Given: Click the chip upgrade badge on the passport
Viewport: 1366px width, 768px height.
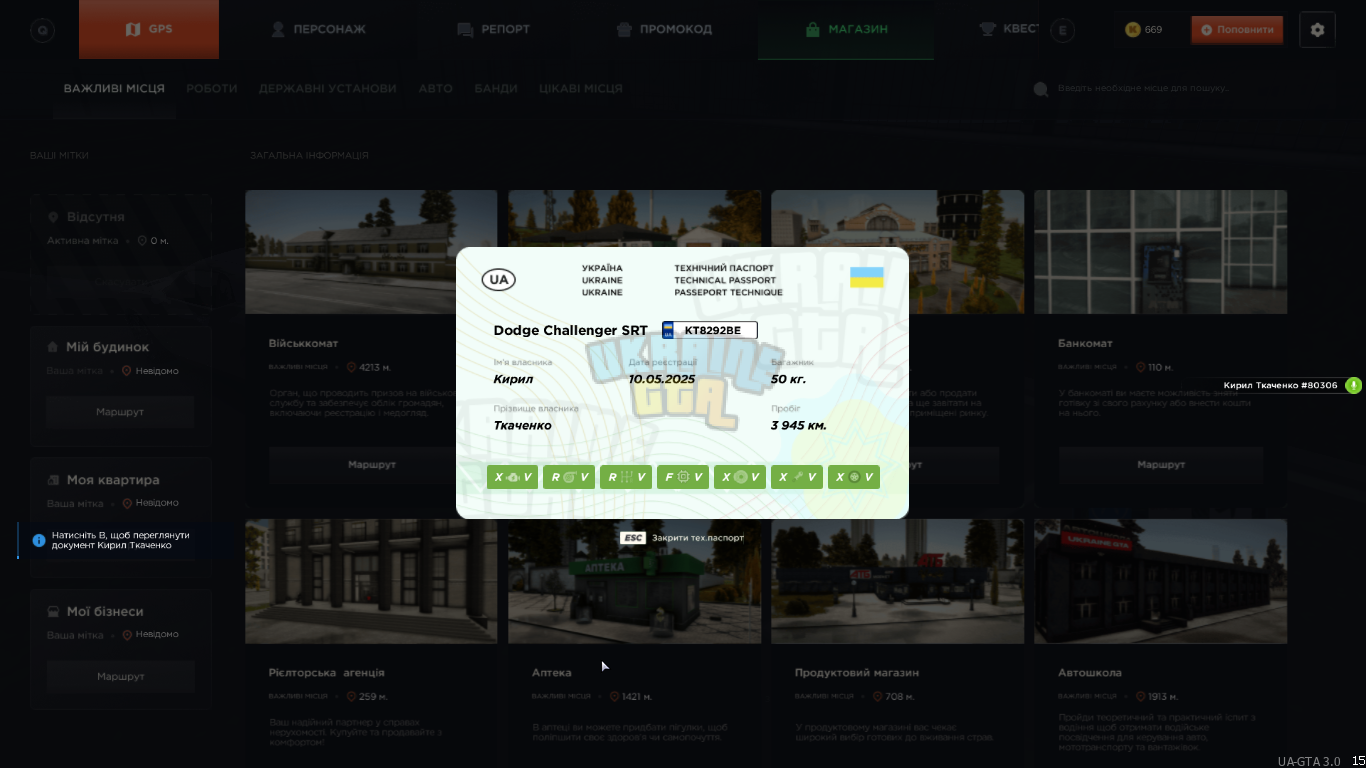Looking at the screenshot, I should click(x=683, y=477).
